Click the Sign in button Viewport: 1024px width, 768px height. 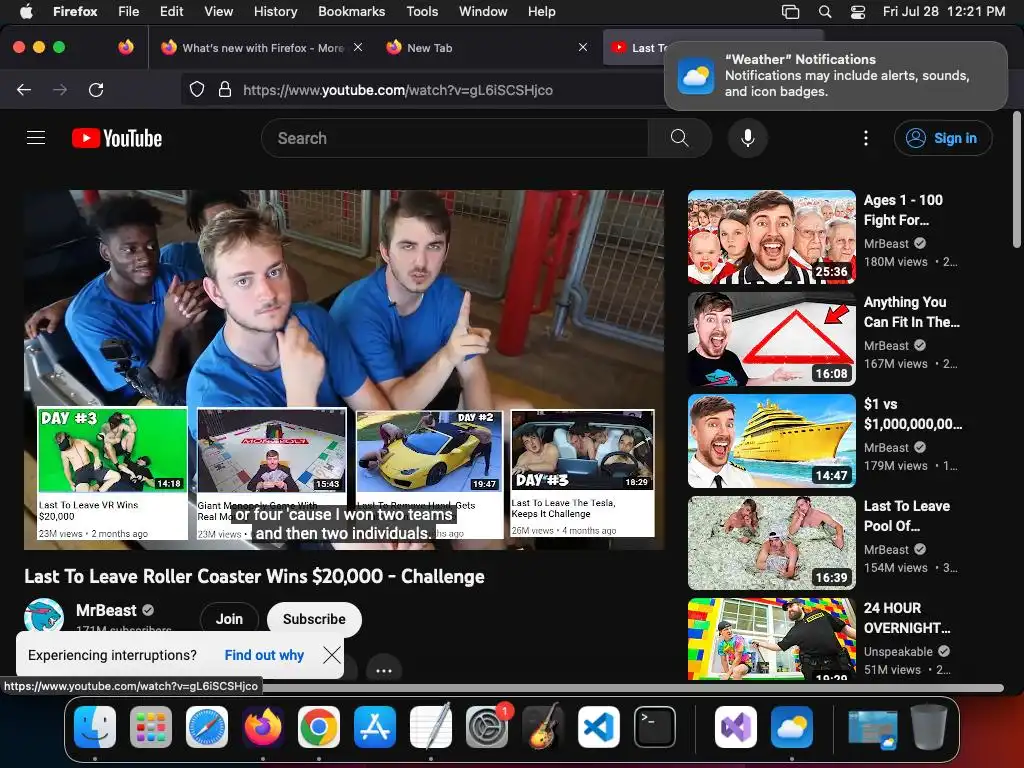(x=943, y=138)
